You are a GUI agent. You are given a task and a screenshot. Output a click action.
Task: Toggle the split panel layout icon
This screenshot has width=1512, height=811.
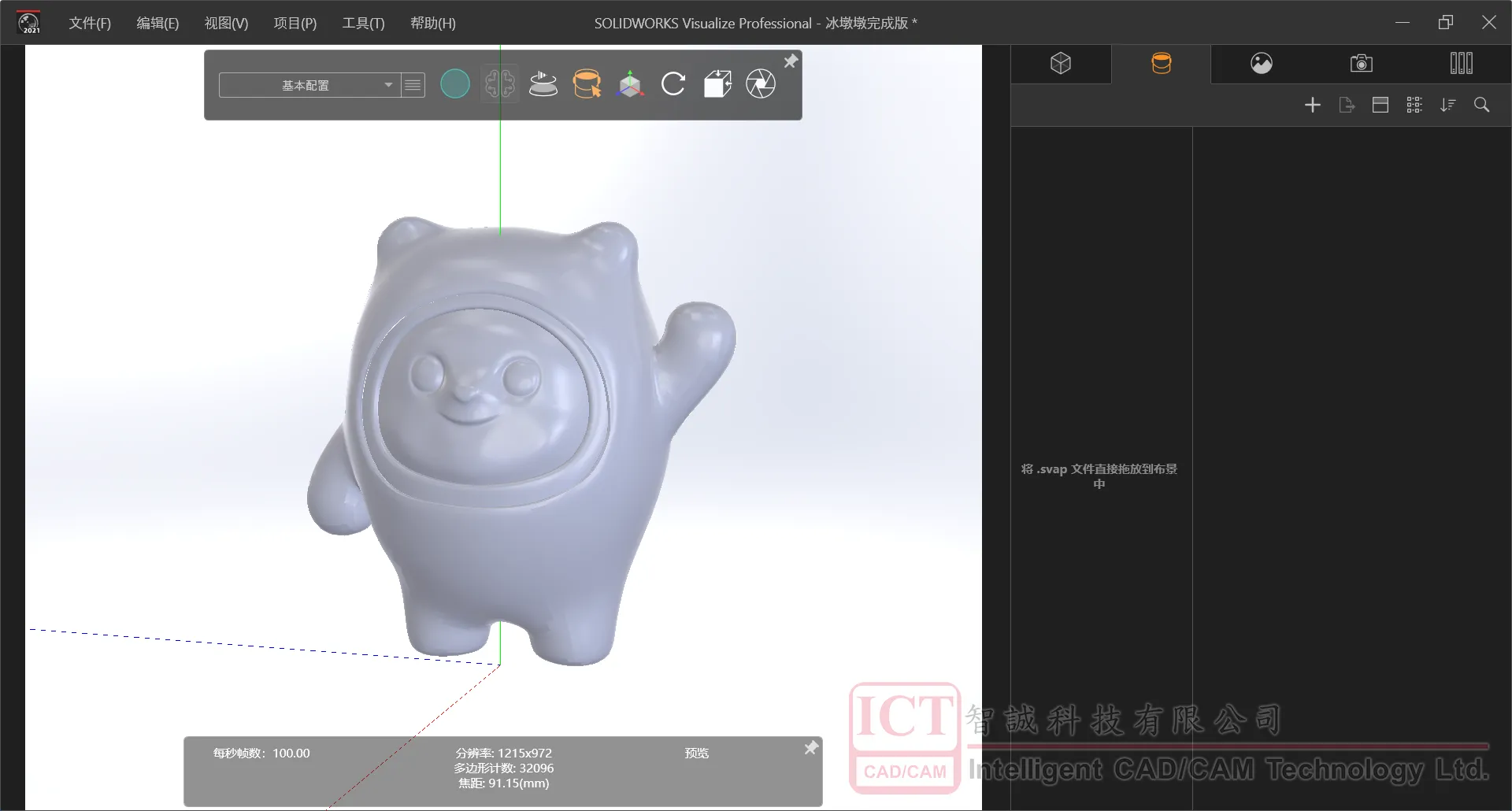[x=1380, y=105]
